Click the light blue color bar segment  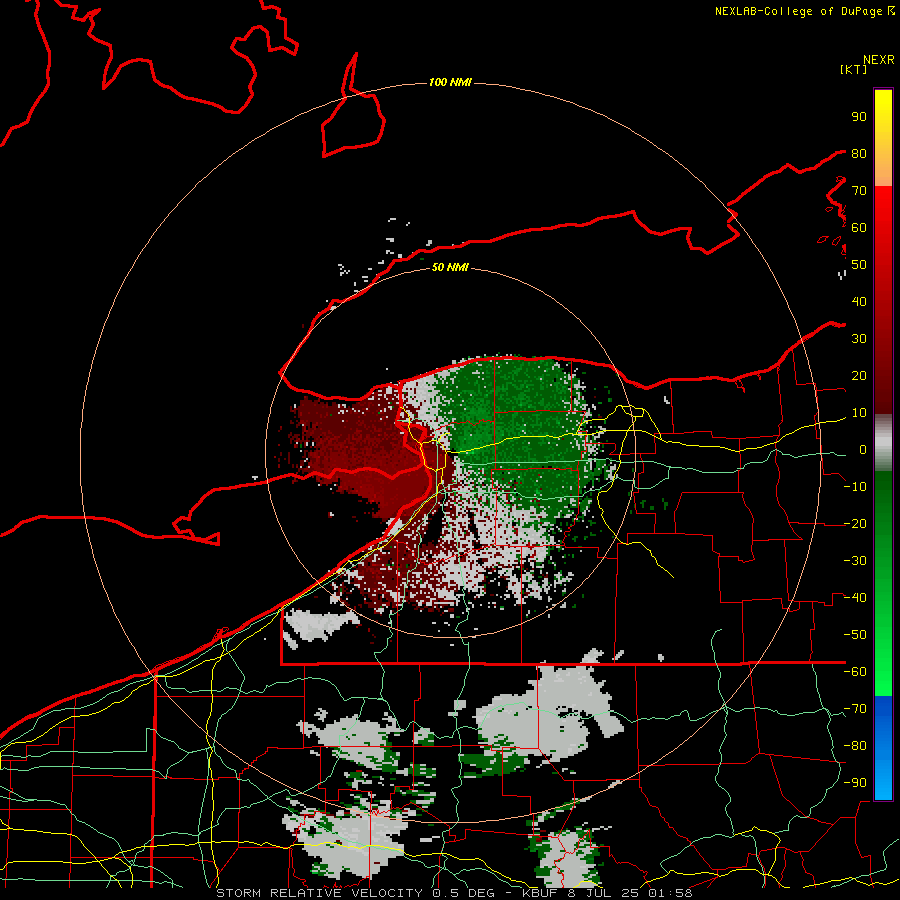click(x=883, y=781)
